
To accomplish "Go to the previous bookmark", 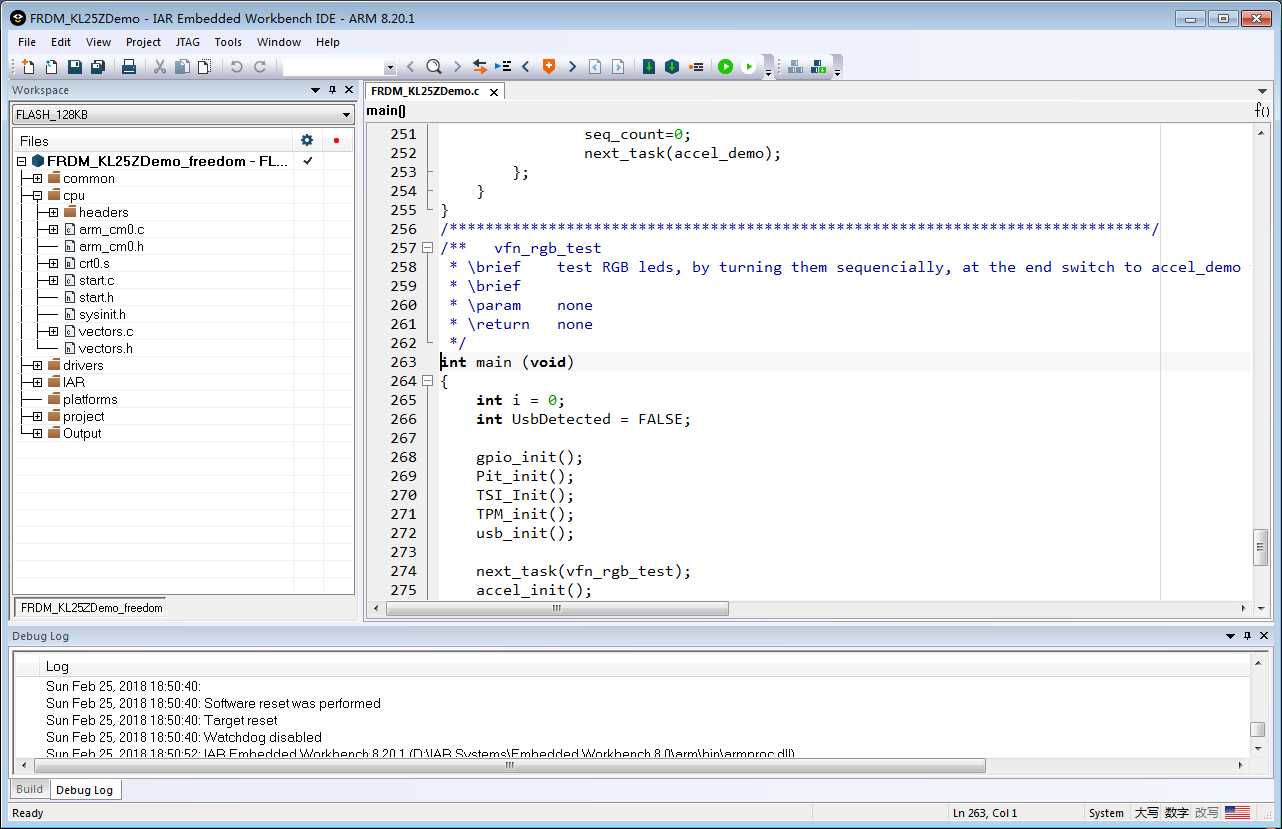I will 526,67.
